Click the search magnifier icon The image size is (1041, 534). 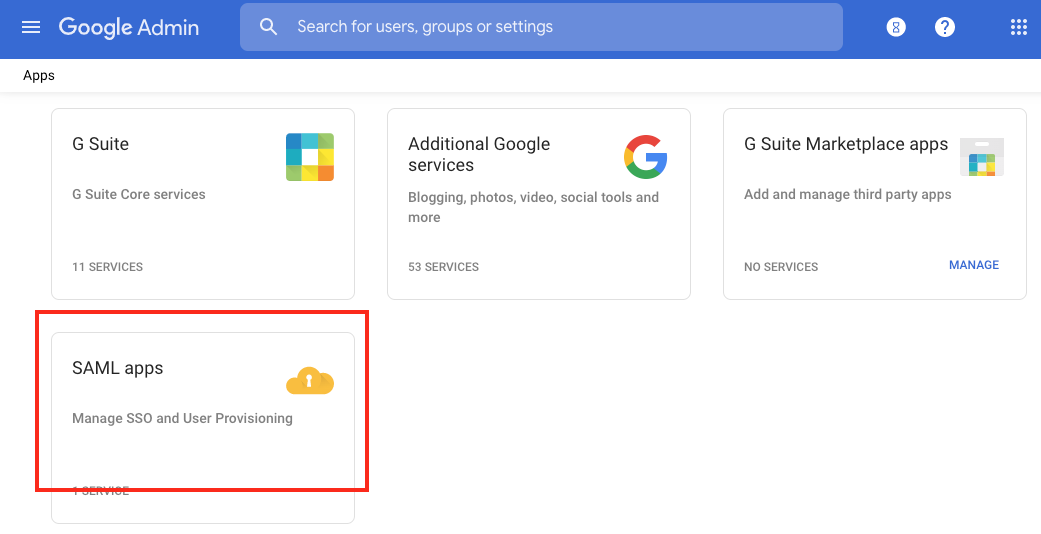[268, 27]
